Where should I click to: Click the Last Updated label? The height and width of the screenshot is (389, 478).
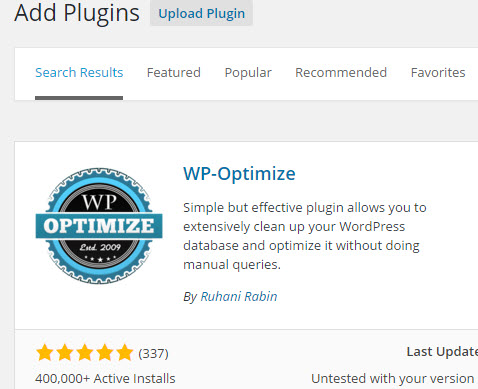tap(442, 352)
